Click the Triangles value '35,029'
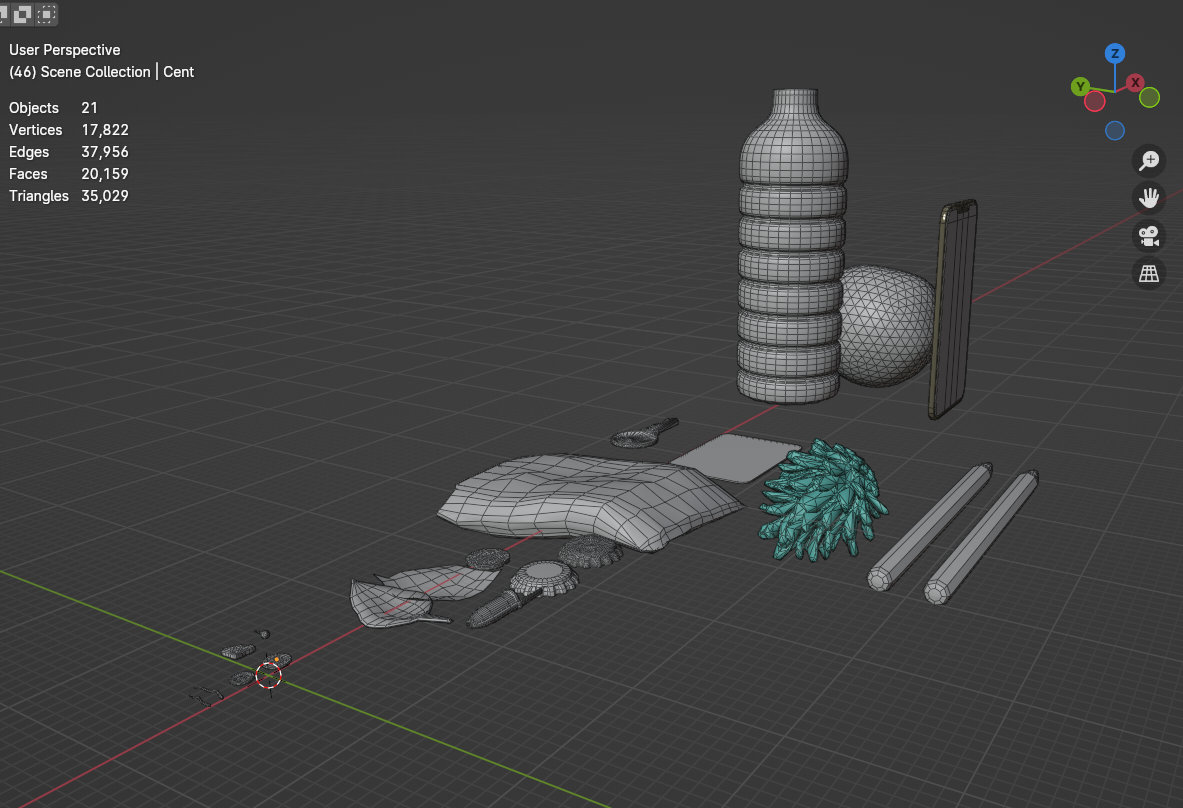 (105, 195)
